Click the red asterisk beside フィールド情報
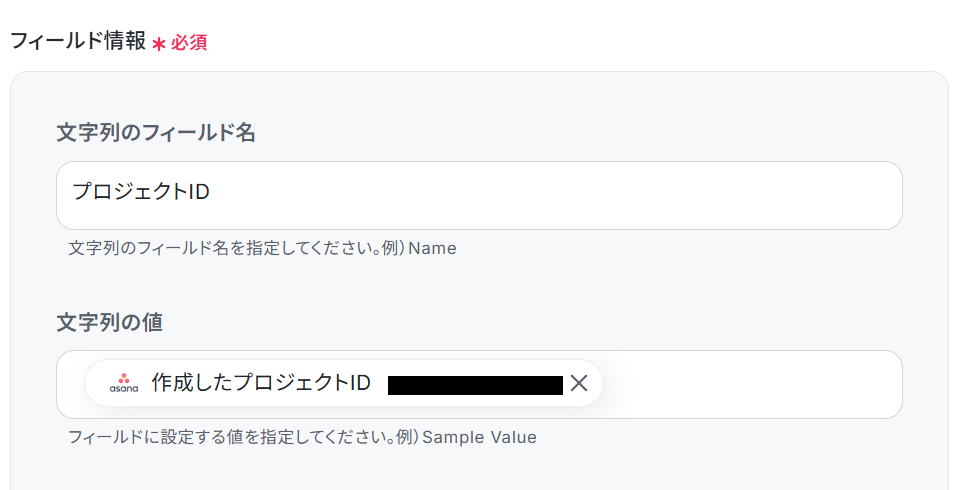Image resolution: width=968 pixels, height=490 pixels. (x=158, y=45)
